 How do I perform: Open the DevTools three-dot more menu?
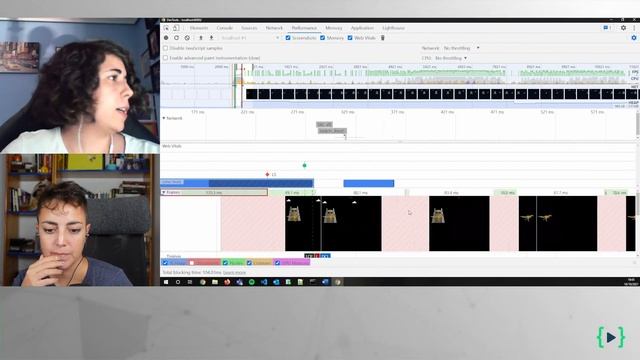tap(634, 28)
